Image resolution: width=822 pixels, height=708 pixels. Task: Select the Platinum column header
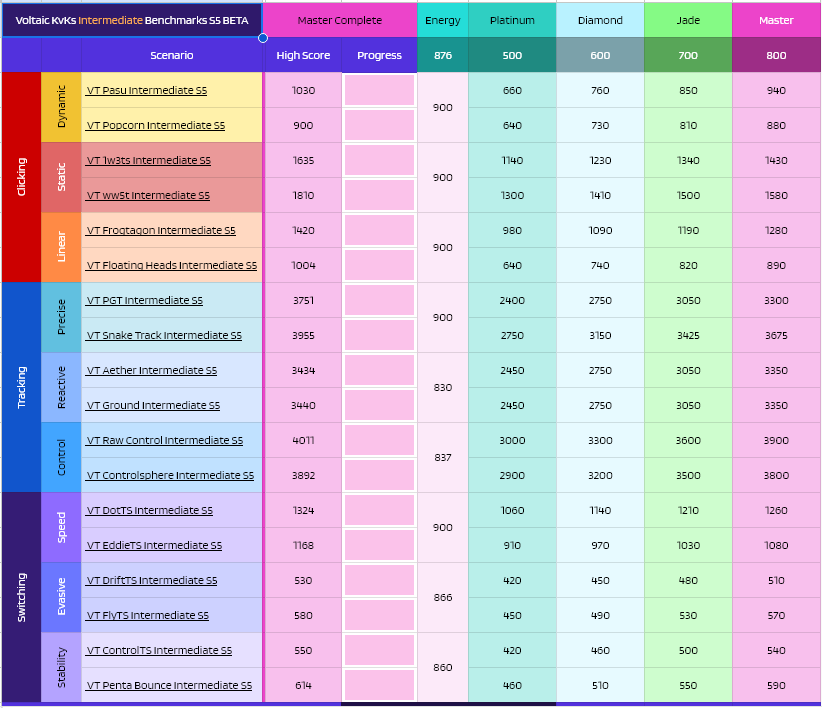pos(512,20)
